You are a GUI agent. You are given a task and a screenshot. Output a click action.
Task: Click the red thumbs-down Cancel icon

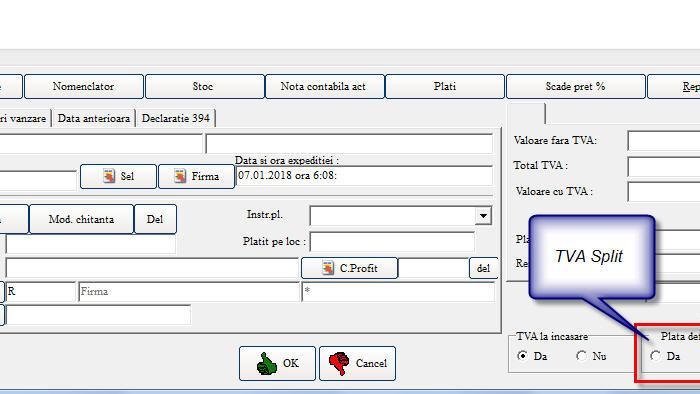coord(339,364)
